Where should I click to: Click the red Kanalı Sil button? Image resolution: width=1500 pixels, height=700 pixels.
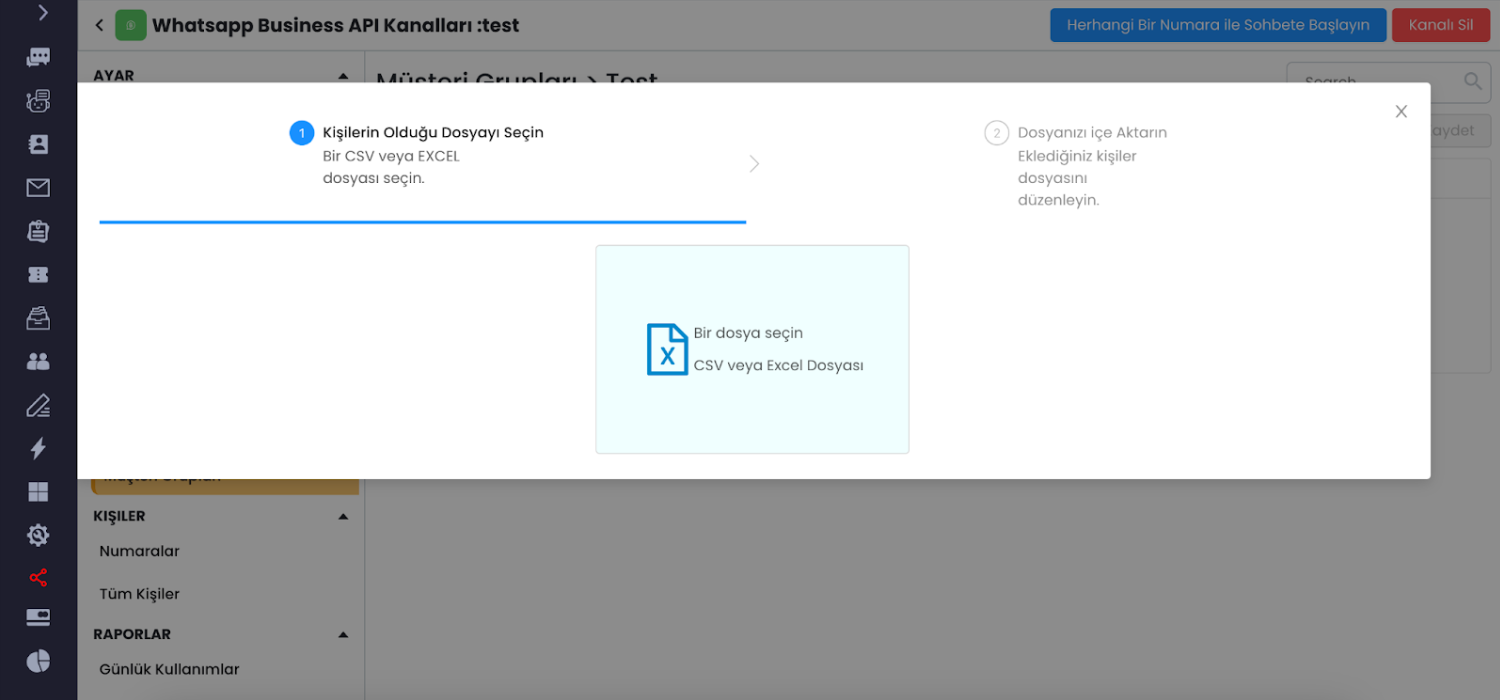pyautogui.click(x=1441, y=25)
